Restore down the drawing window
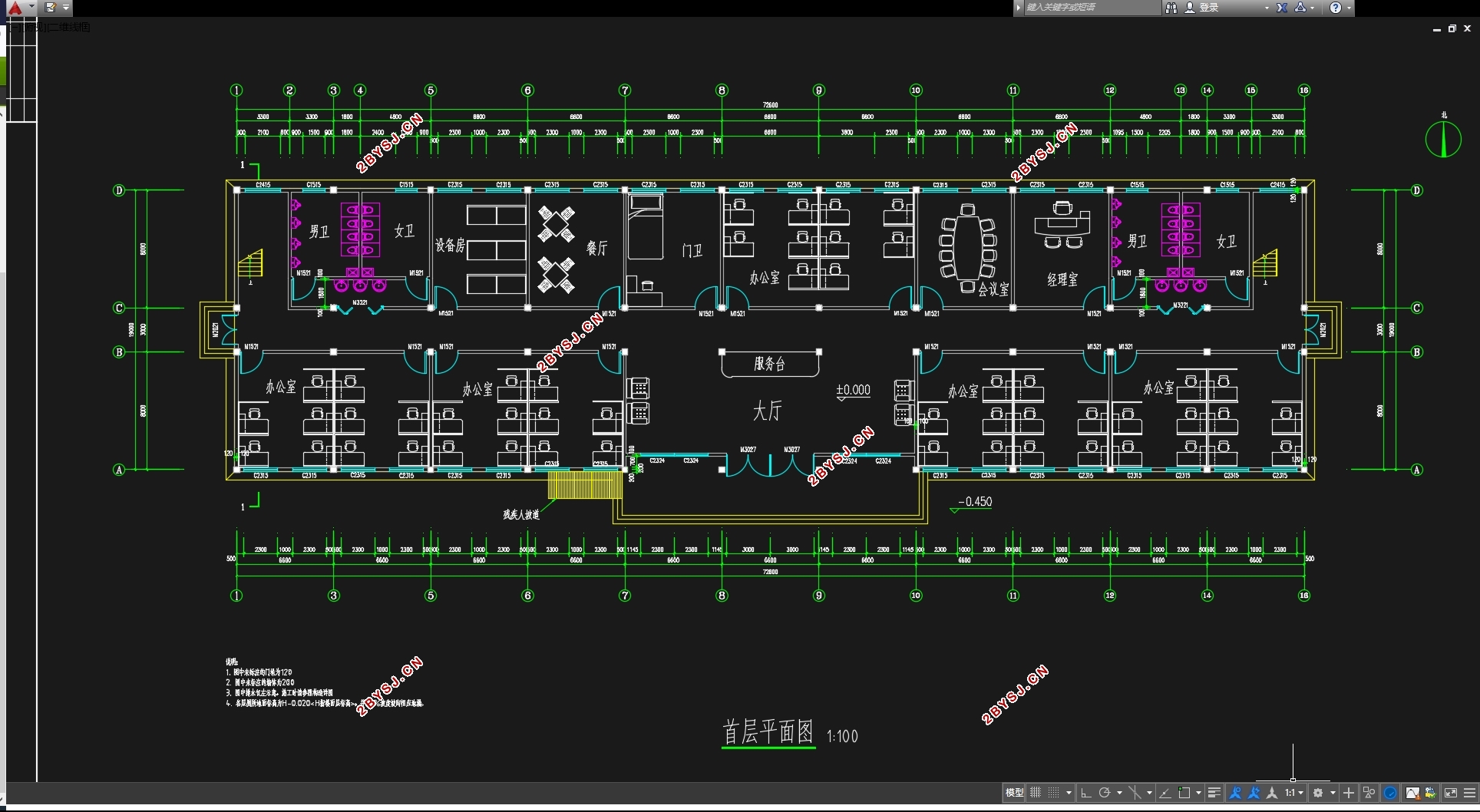 [x=1452, y=28]
